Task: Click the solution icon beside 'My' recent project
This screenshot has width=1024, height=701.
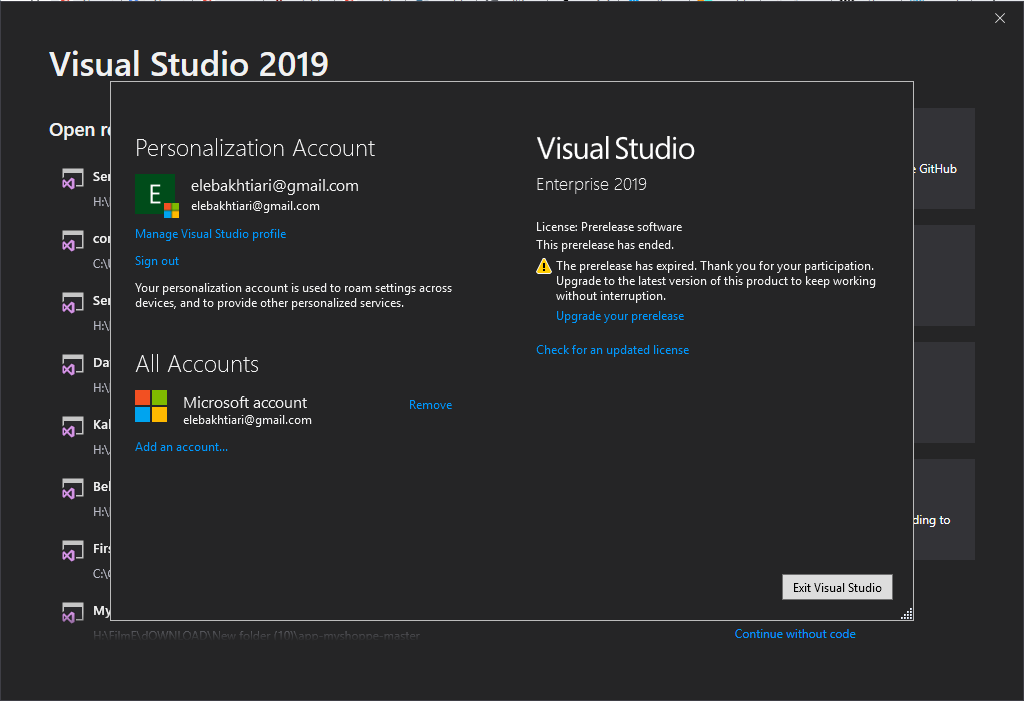Action: point(72,612)
